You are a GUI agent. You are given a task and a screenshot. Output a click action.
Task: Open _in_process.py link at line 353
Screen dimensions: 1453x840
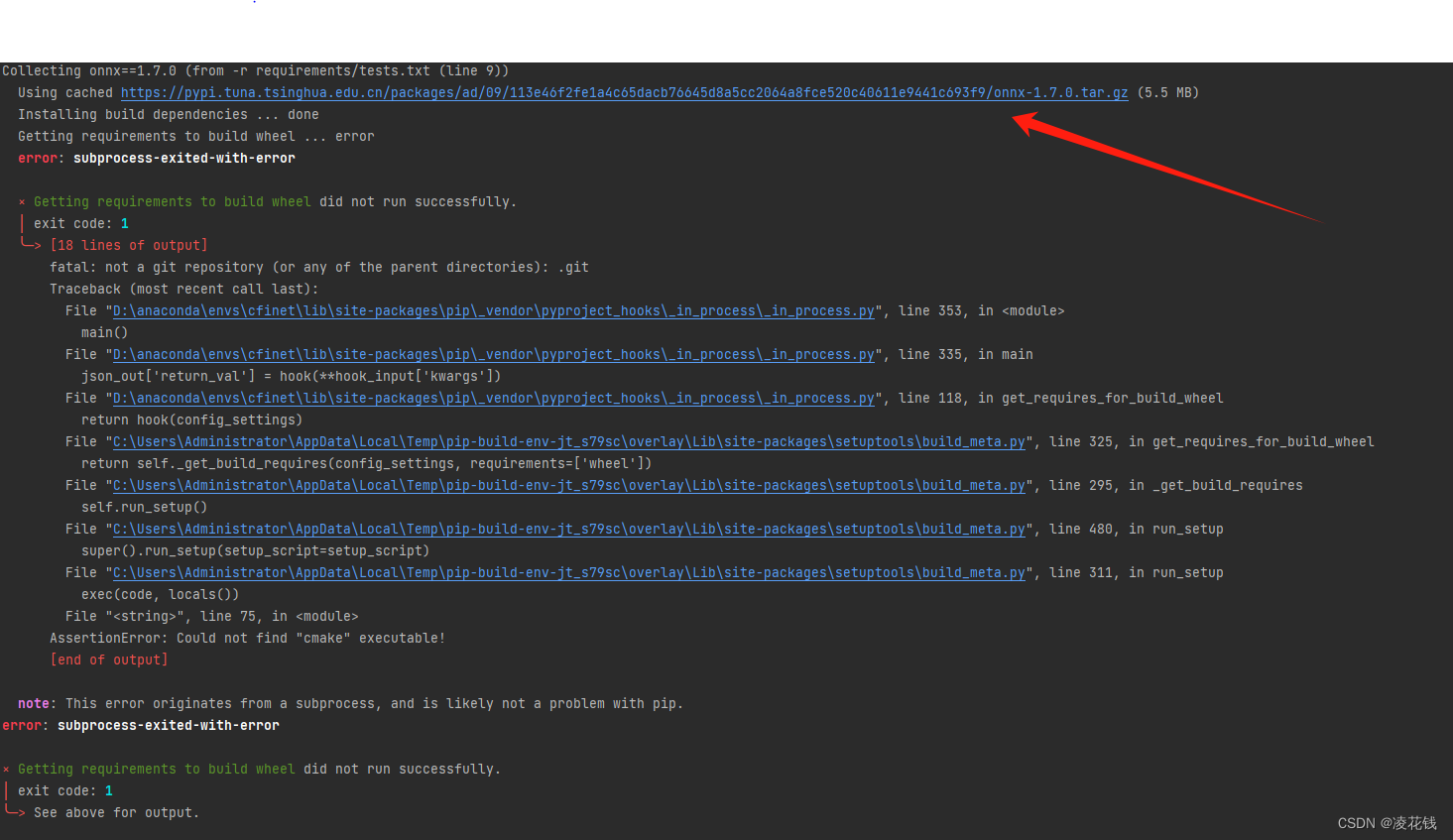[x=494, y=310]
